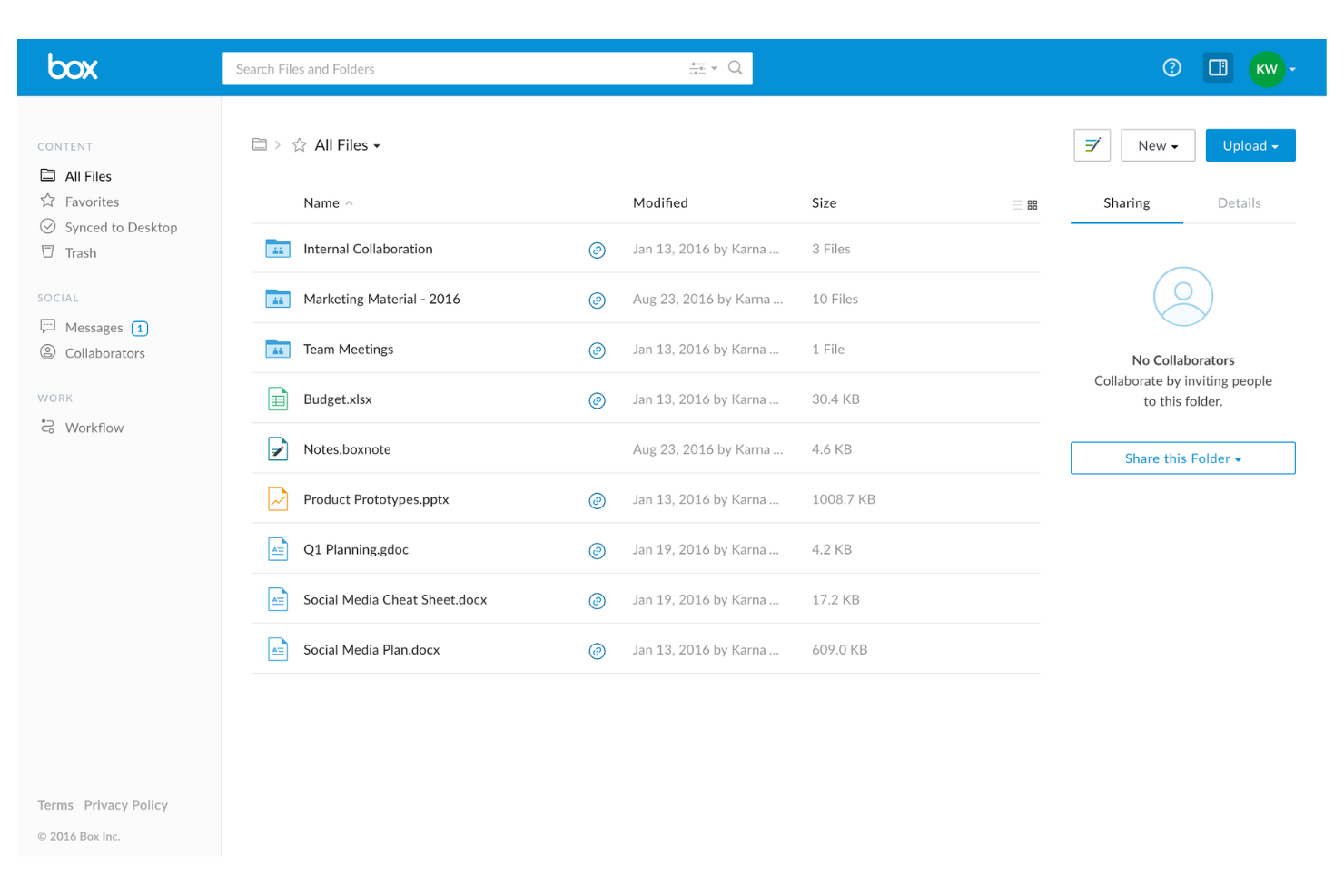Click inside the Search Files and Folders field
The height and width of the screenshot is (896, 1344).
click(409, 68)
